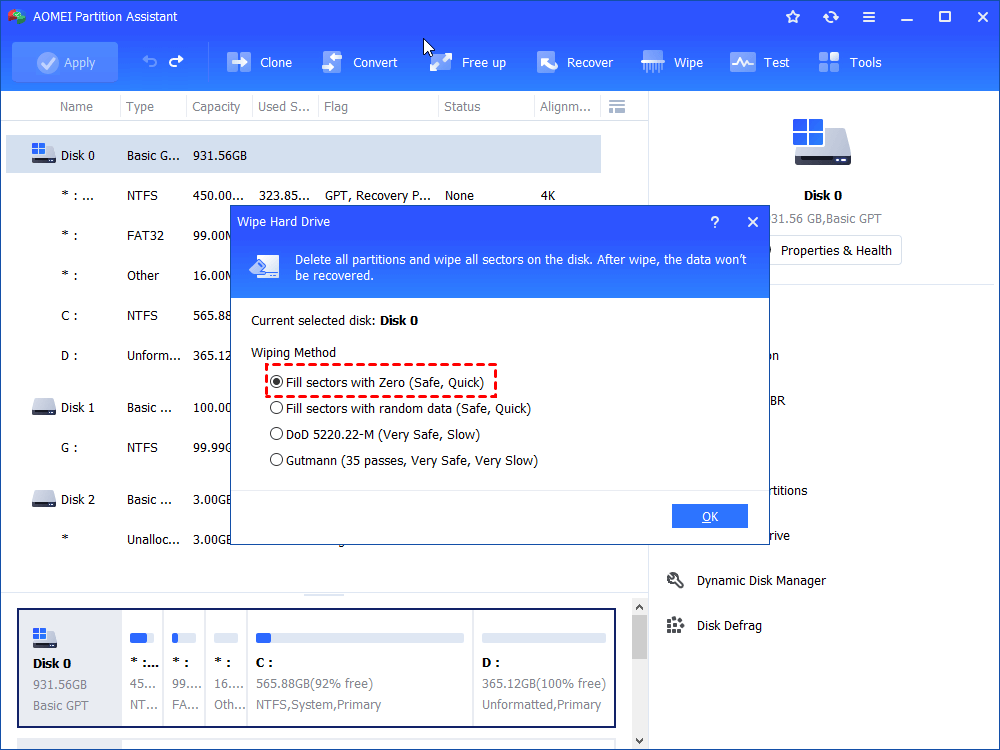Open the hamburger menu in title bar
1000x750 pixels.
coord(869,17)
